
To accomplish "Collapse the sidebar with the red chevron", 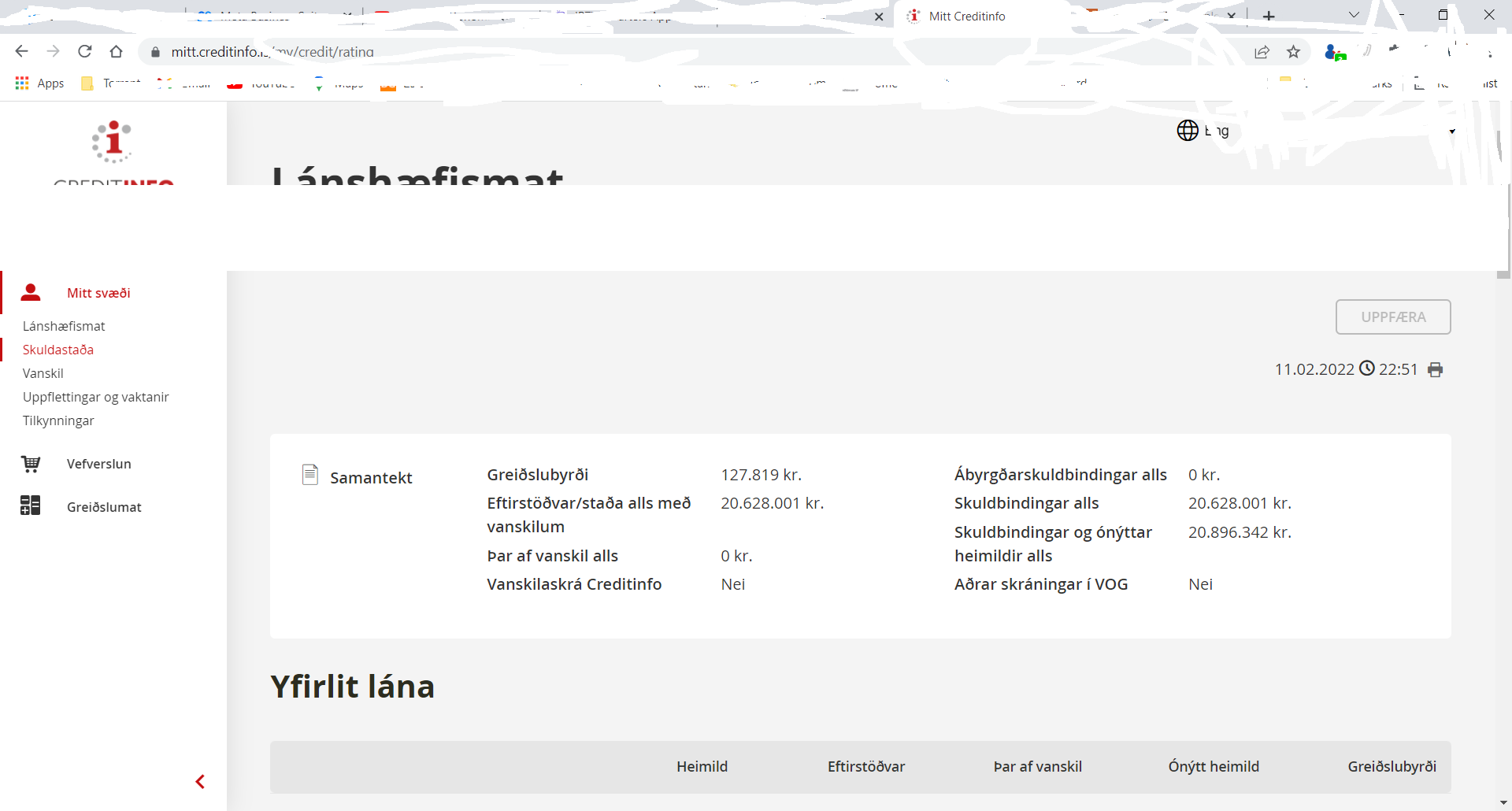I will 200,781.
